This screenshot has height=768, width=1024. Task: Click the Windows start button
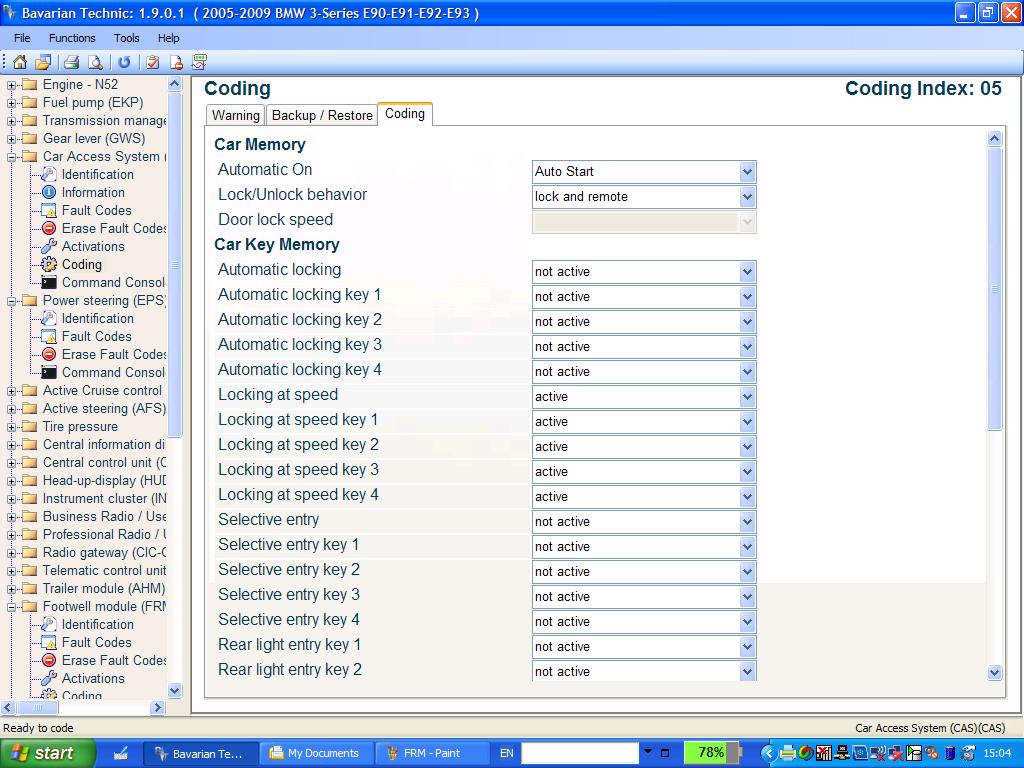click(47, 753)
